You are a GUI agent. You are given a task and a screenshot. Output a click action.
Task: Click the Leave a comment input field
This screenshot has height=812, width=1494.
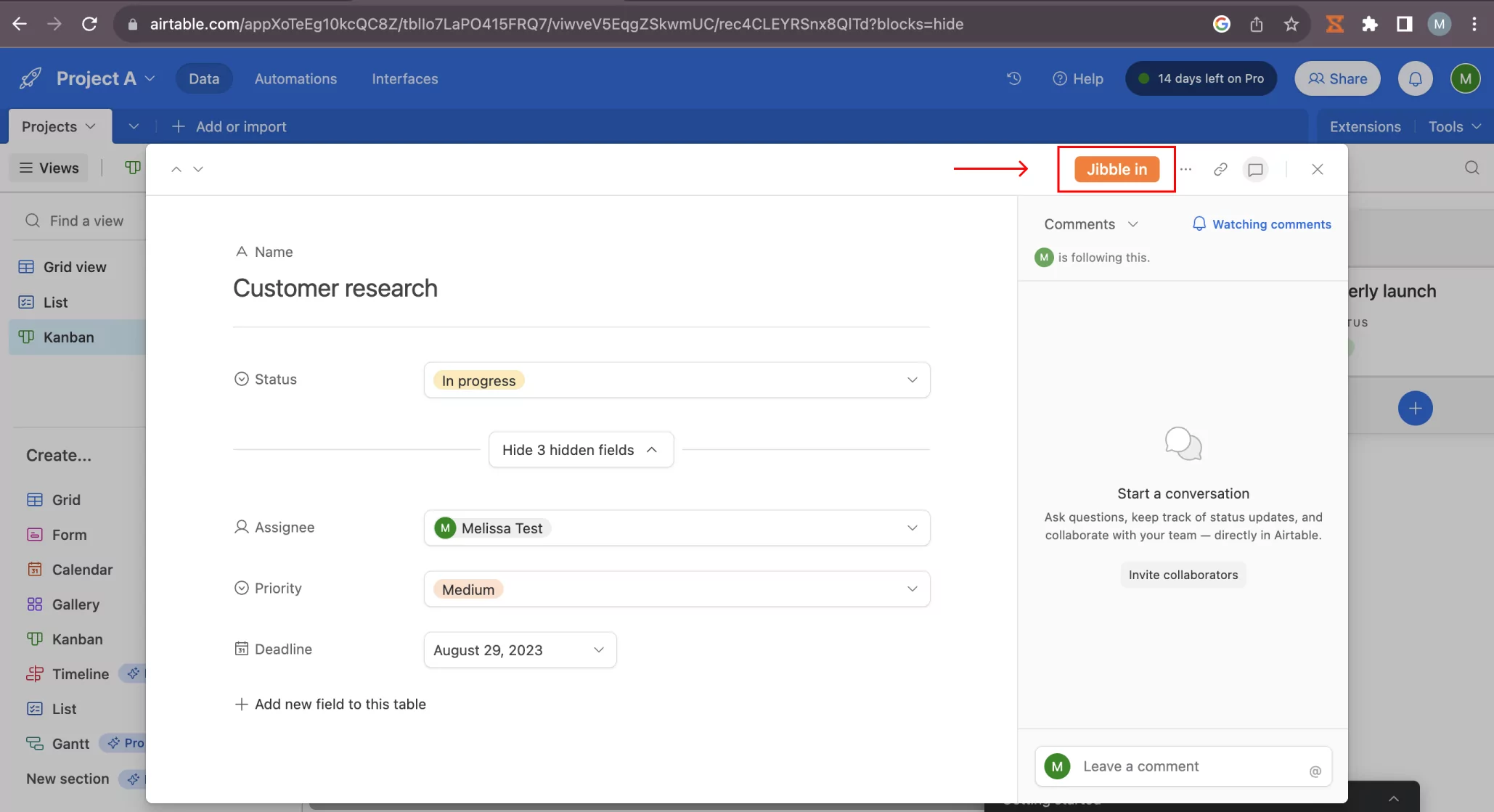[1183, 766]
